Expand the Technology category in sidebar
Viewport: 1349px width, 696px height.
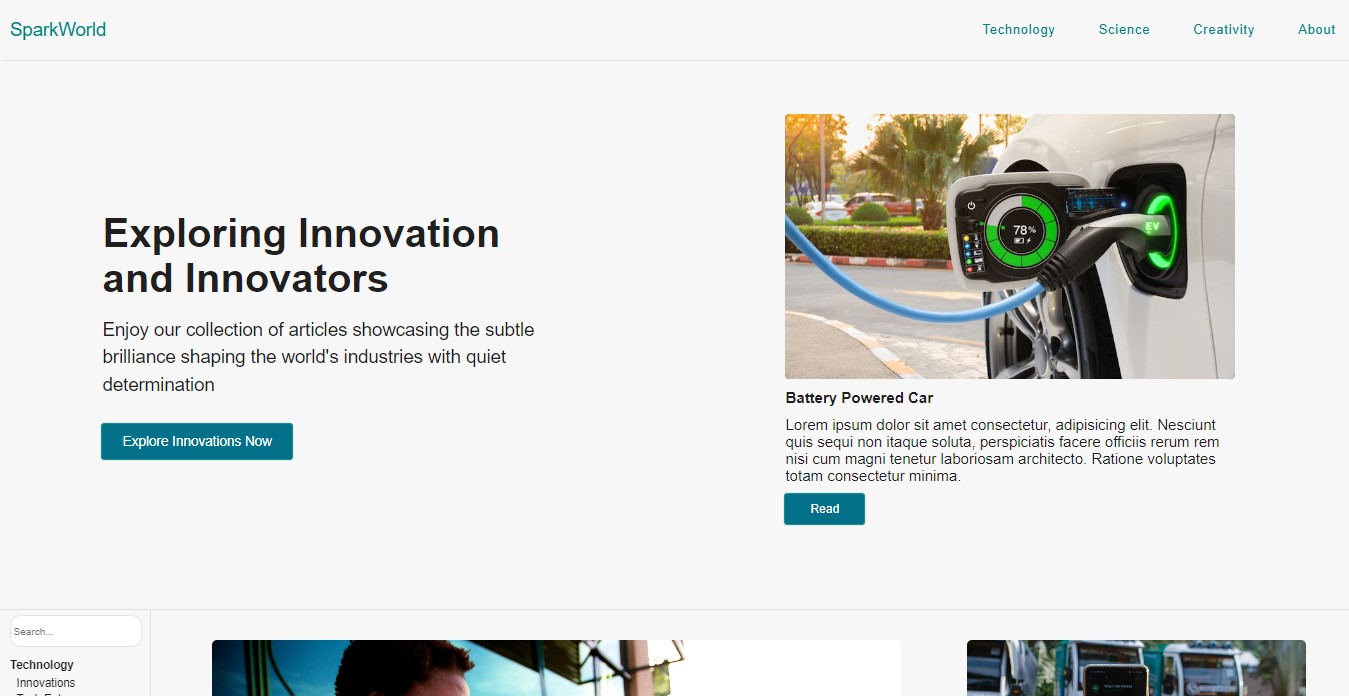pyautogui.click(x=42, y=665)
